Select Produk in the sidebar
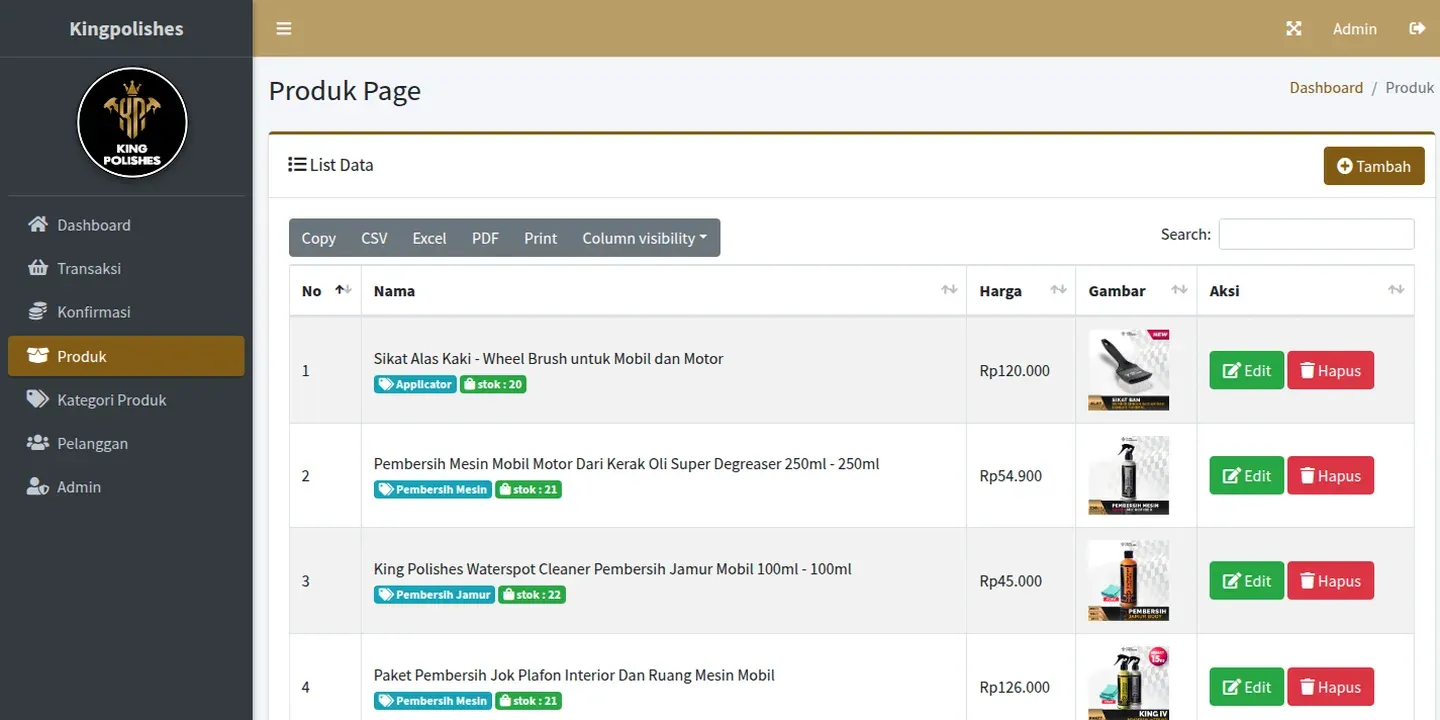The image size is (1440, 720). click(x=126, y=356)
